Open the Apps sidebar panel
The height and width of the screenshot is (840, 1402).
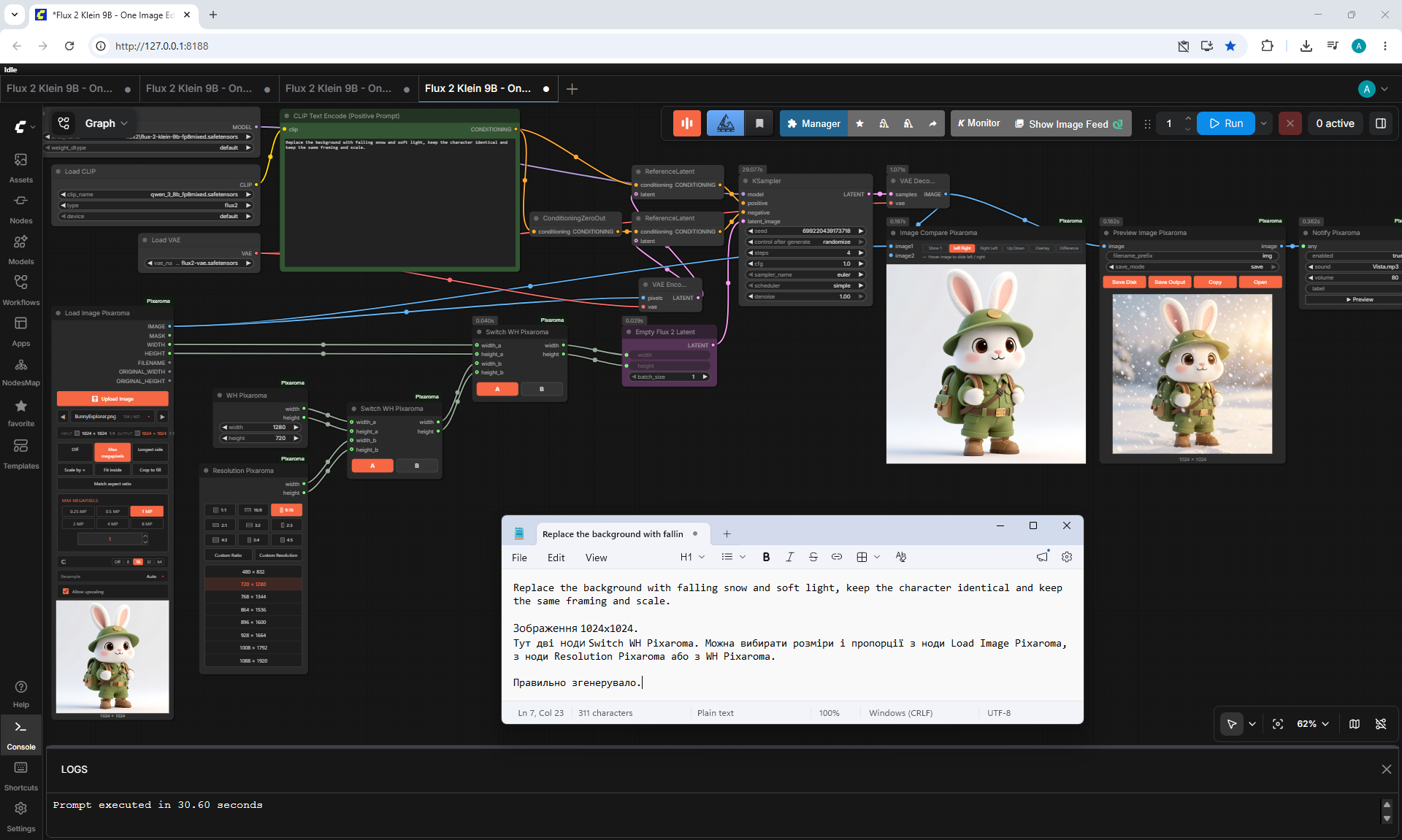point(21,331)
